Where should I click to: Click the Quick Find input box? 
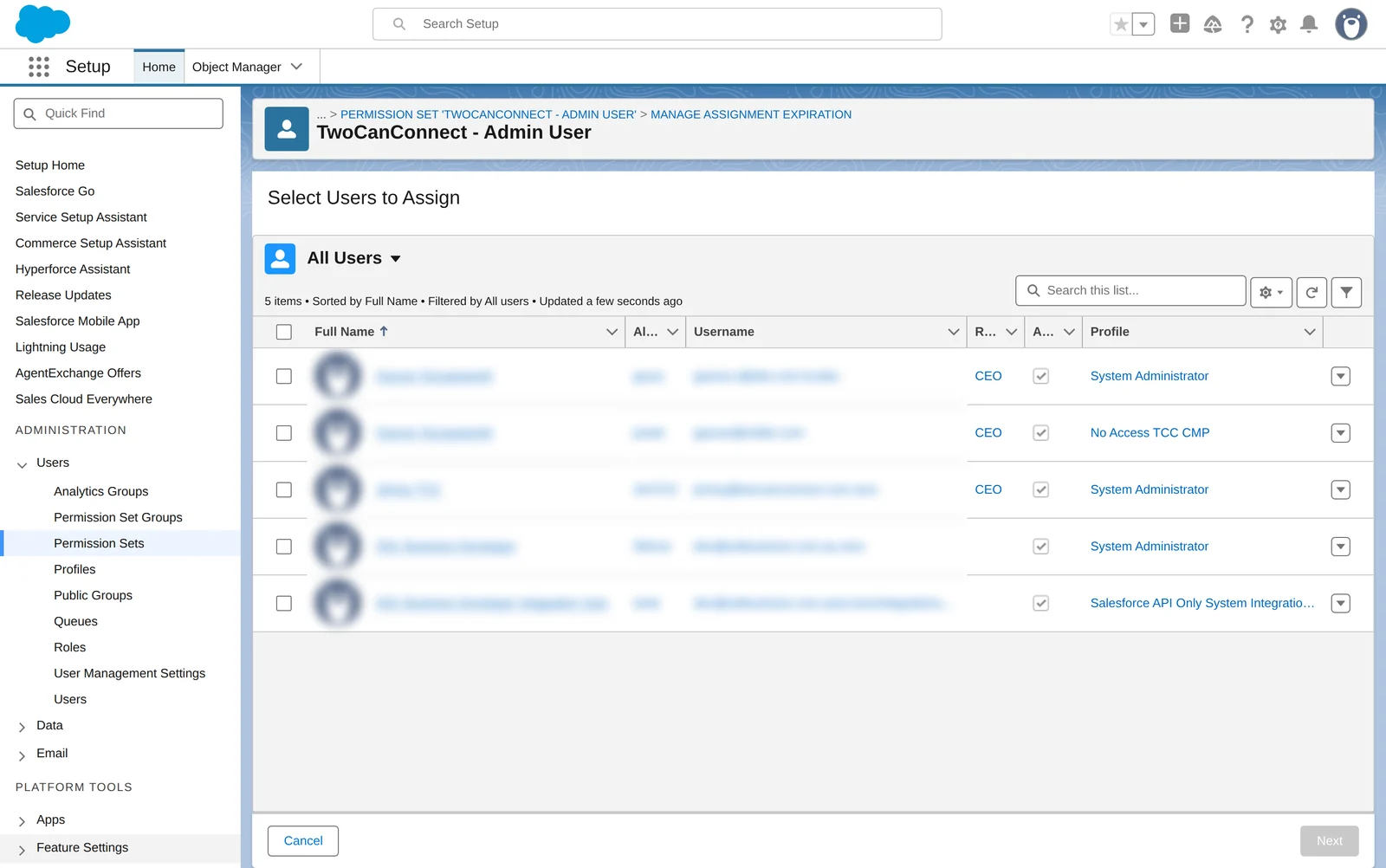pos(119,113)
